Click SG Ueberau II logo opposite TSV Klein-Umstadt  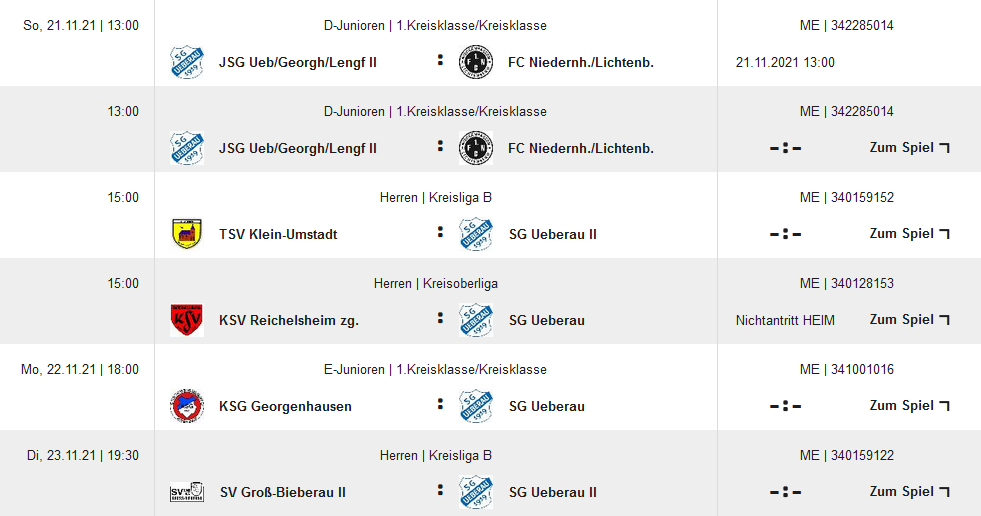pos(475,234)
